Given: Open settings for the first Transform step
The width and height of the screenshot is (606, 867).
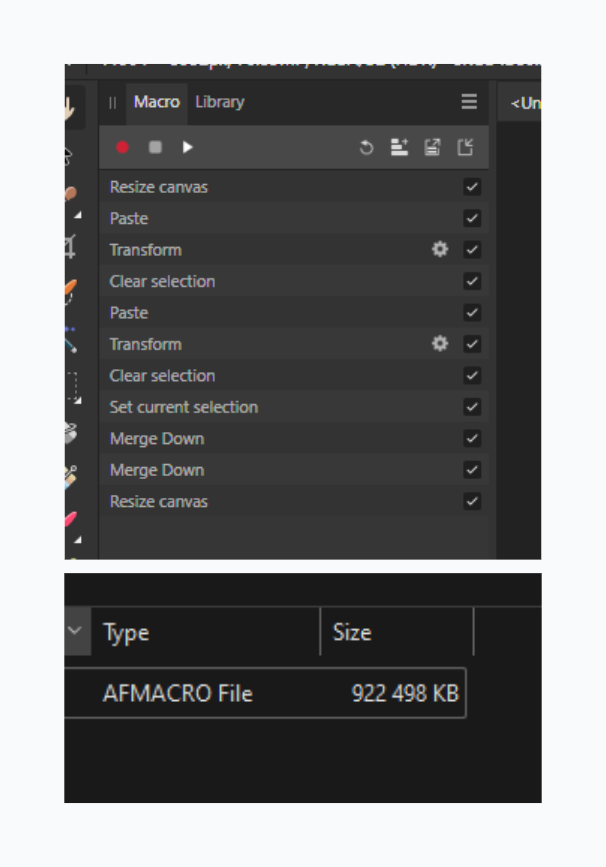Looking at the screenshot, I should click(x=438, y=250).
